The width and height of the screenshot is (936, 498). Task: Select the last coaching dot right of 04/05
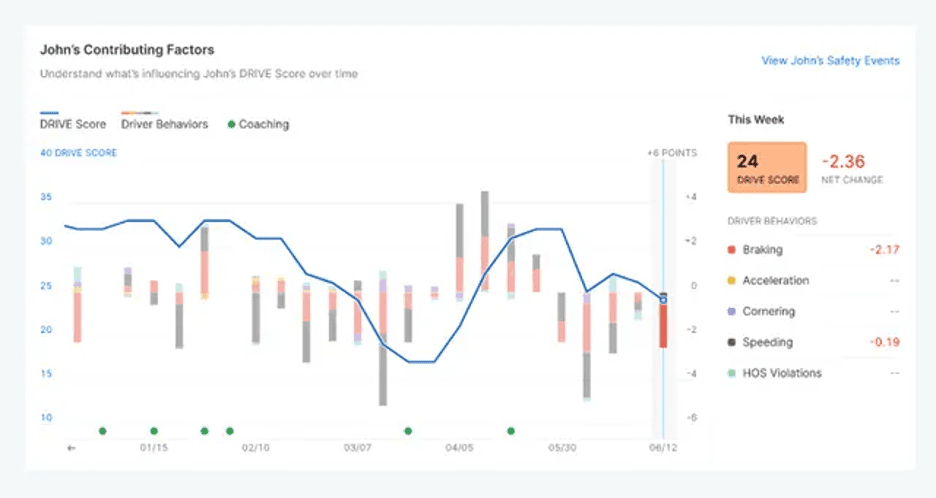(x=511, y=431)
